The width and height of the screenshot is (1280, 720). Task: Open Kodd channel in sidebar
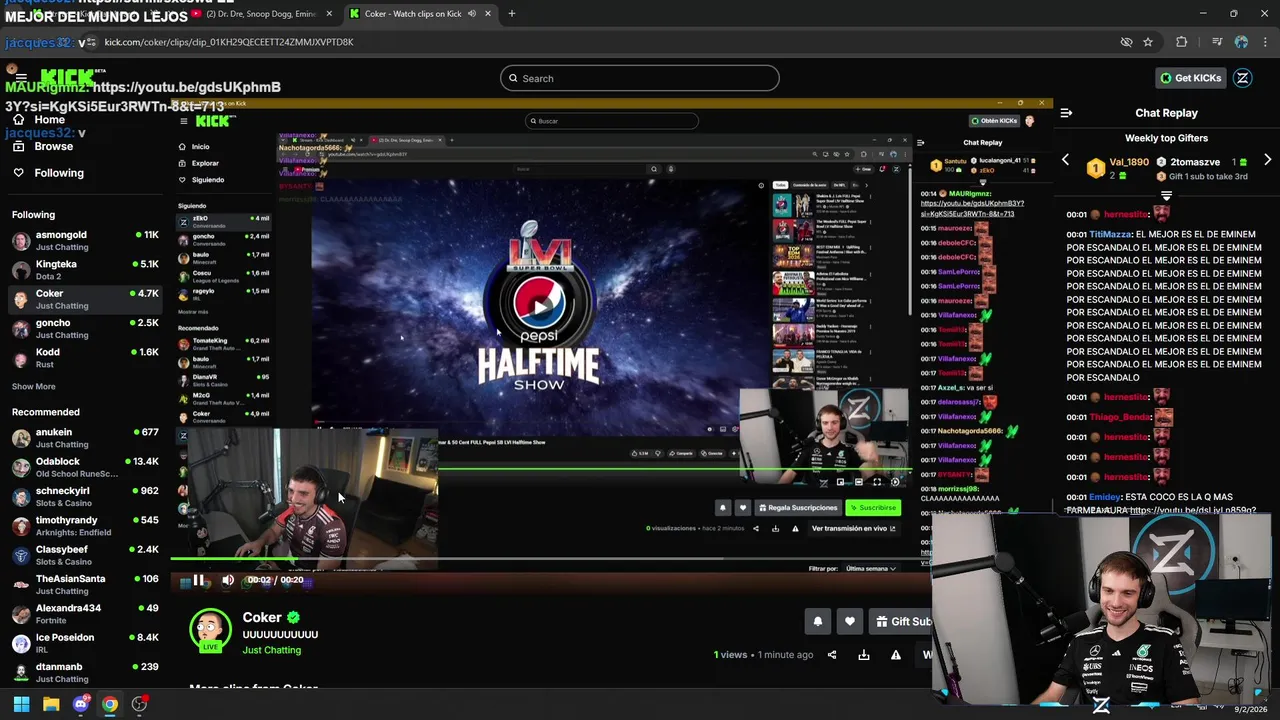click(85, 358)
